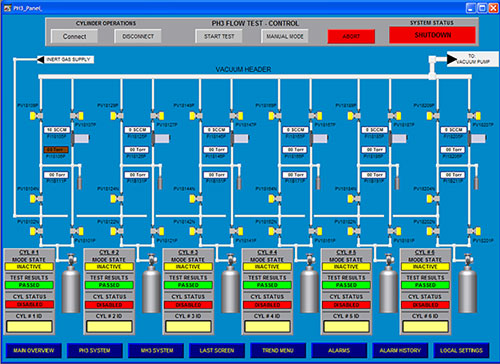
Task: Click the Connect cylinder button
Action: (74, 36)
